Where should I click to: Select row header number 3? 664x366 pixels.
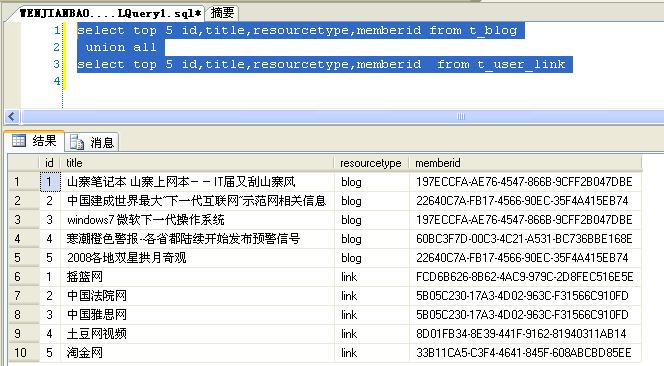pos(24,220)
